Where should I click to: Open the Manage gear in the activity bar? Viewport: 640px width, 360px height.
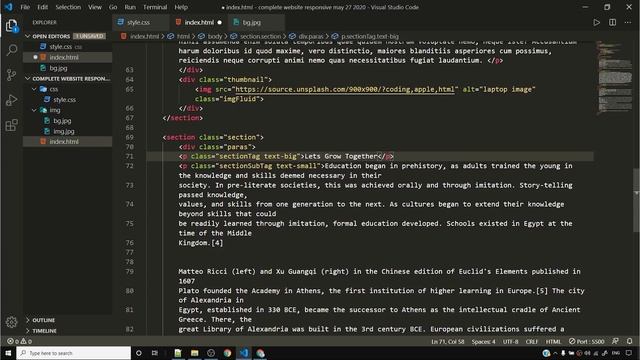(11, 322)
